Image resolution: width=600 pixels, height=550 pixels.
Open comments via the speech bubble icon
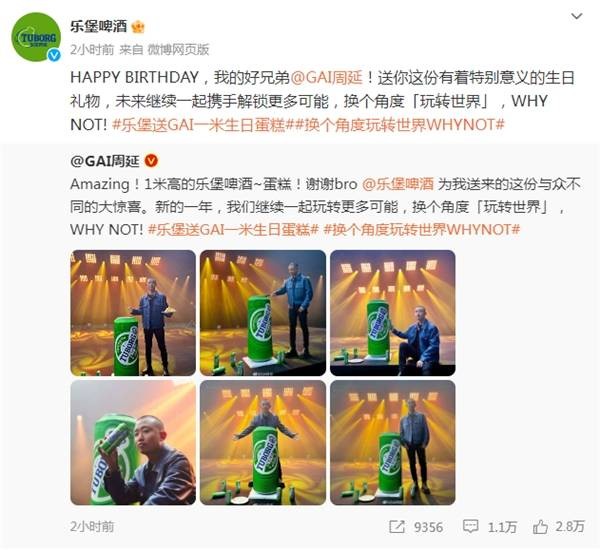point(470,526)
